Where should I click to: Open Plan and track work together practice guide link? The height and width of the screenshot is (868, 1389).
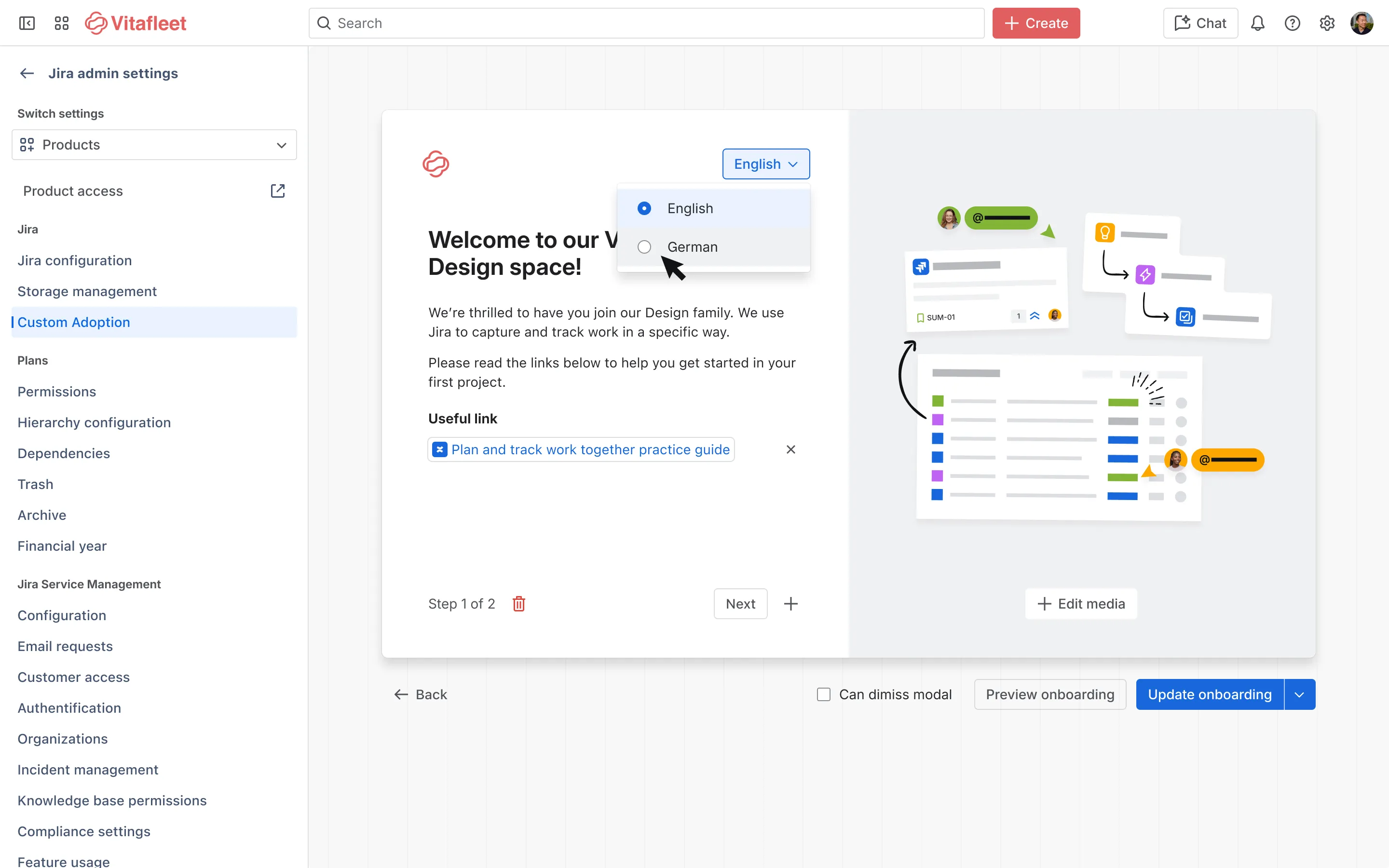coord(581,449)
